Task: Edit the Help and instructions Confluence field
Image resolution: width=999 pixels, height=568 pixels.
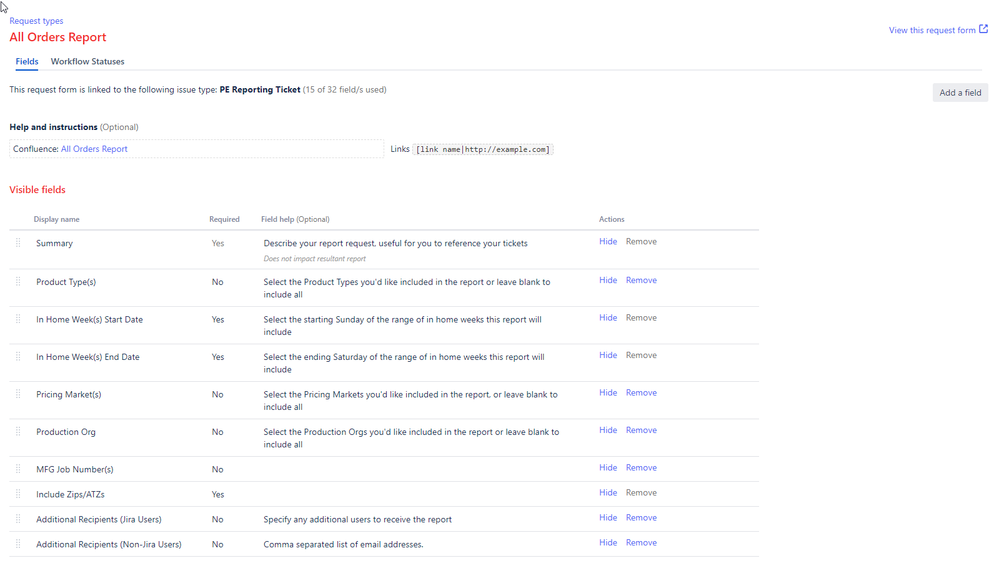Action: coord(196,149)
